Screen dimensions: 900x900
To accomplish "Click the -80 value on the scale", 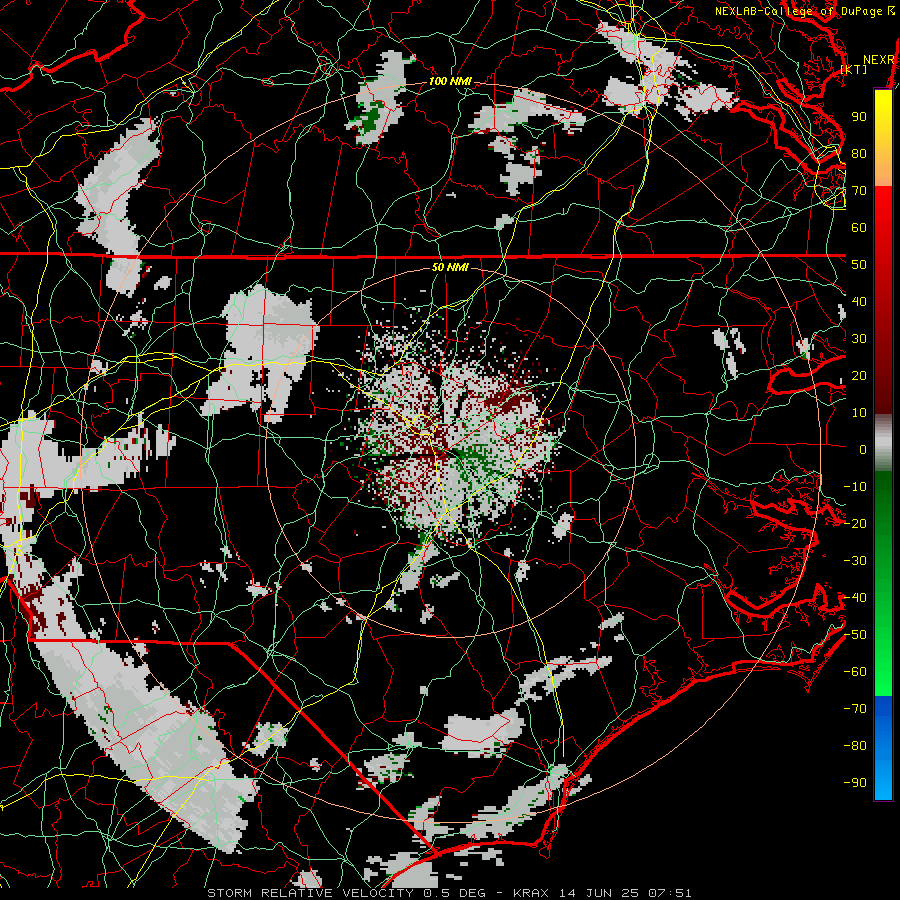I will tap(855, 746).
